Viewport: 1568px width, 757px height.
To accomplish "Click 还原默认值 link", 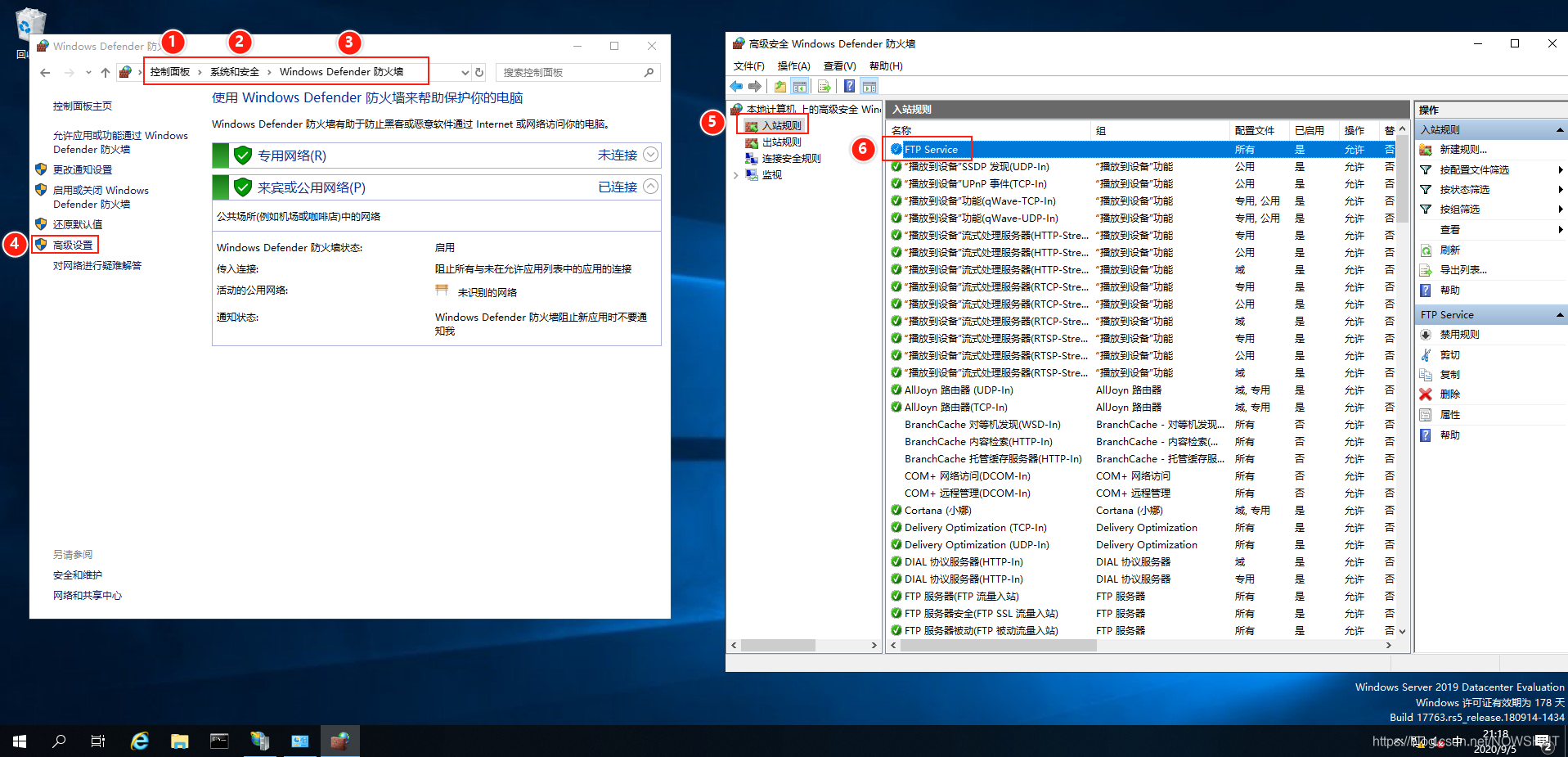I will [x=78, y=224].
